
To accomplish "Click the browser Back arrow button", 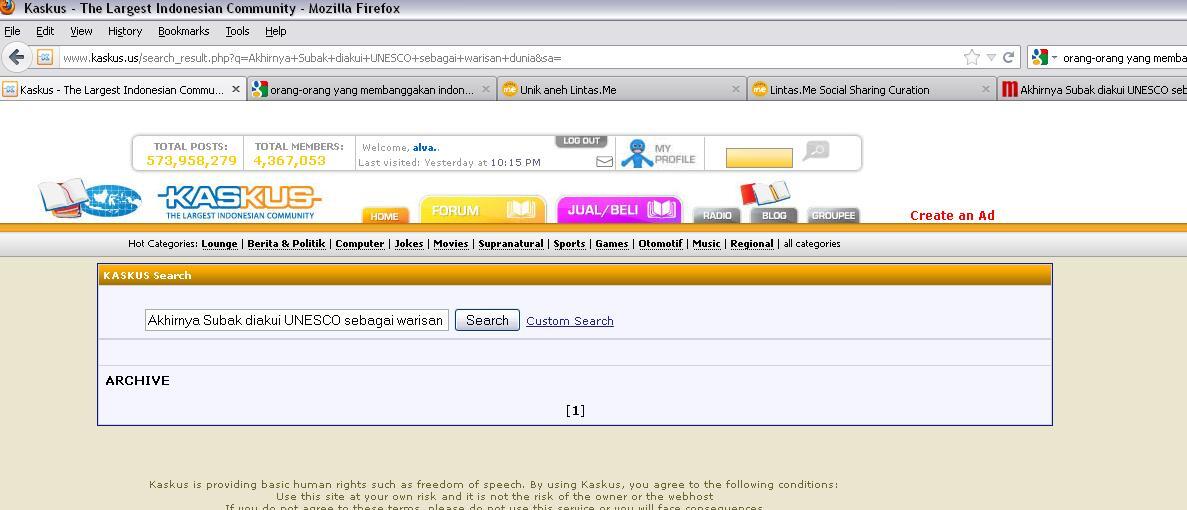I will click(x=17, y=57).
